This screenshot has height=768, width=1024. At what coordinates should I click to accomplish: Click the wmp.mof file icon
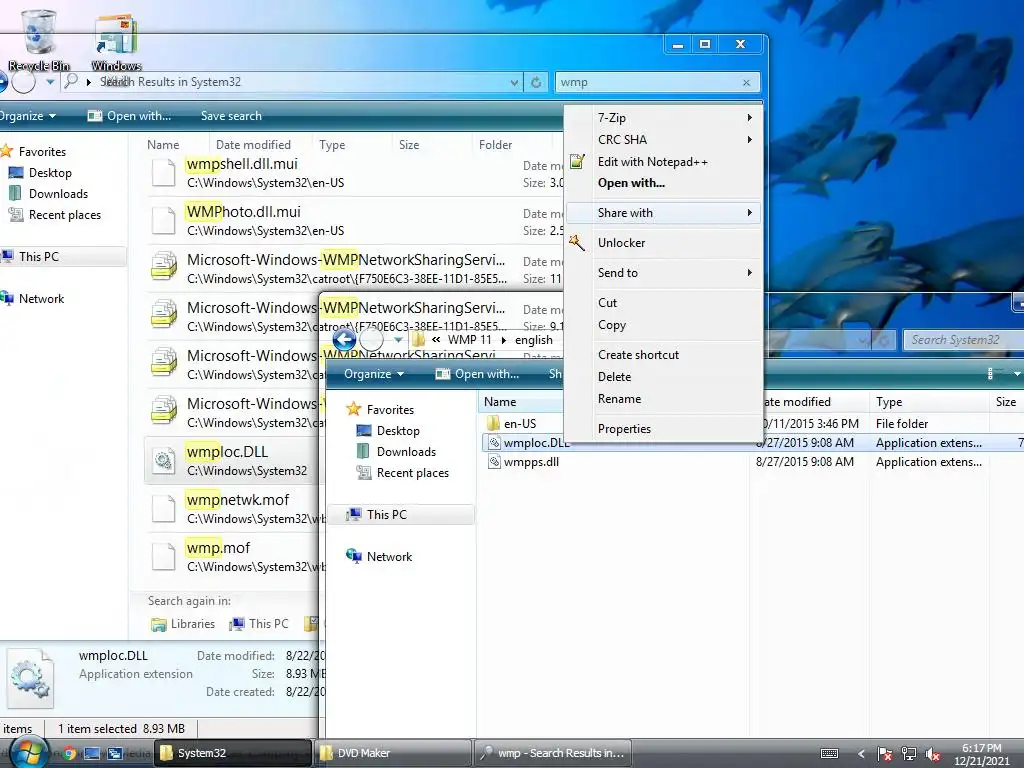(163, 556)
